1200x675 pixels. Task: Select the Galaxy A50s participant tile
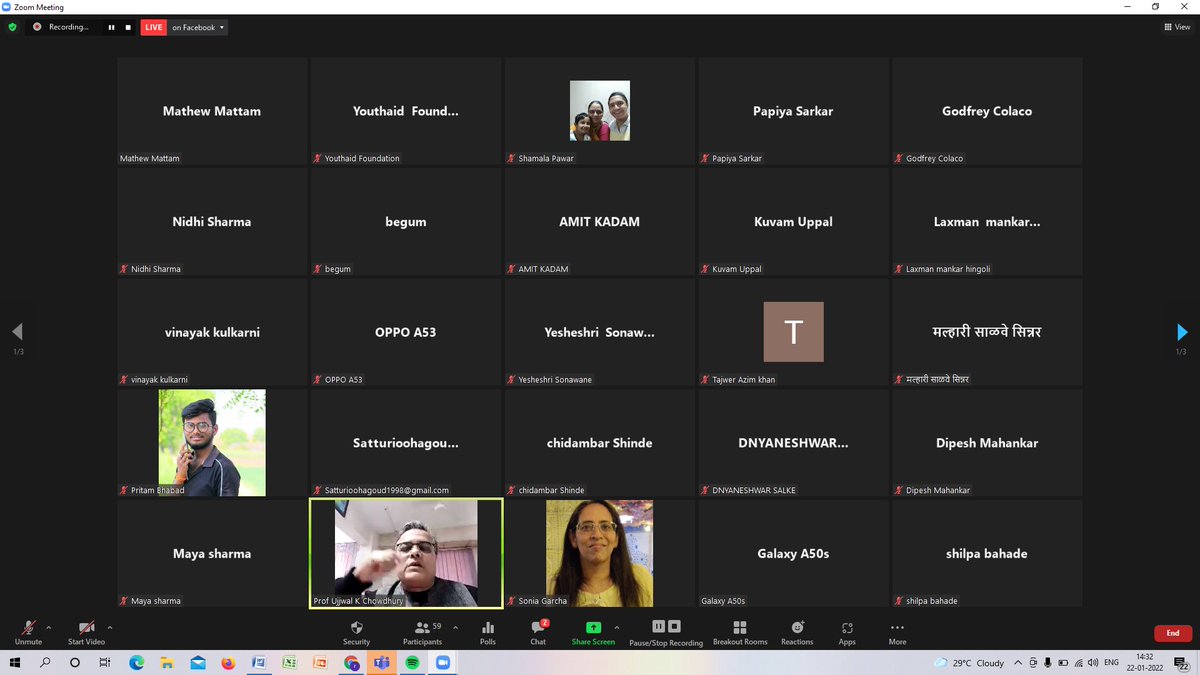pos(793,553)
